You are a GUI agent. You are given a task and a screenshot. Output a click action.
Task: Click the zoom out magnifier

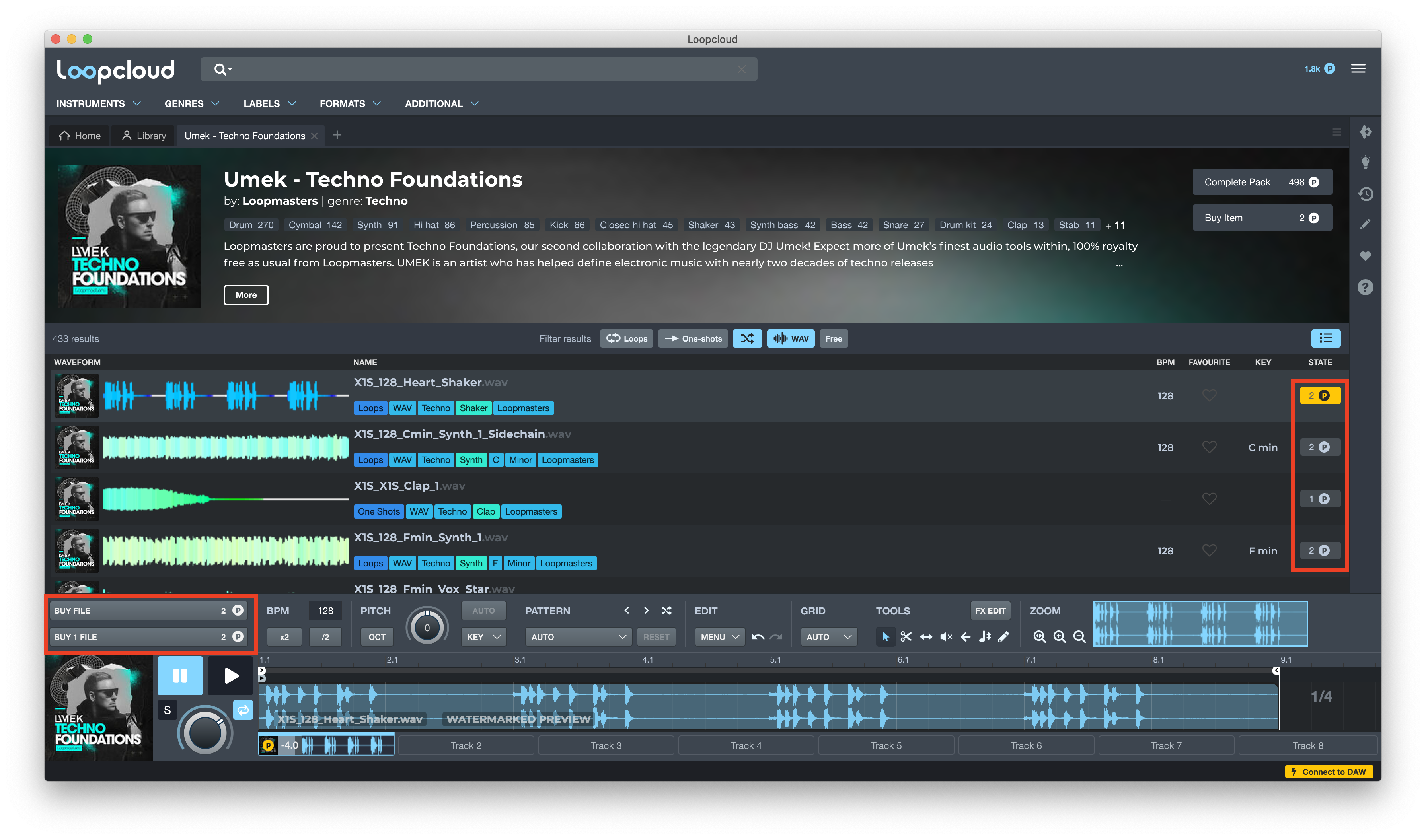point(1079,637)
